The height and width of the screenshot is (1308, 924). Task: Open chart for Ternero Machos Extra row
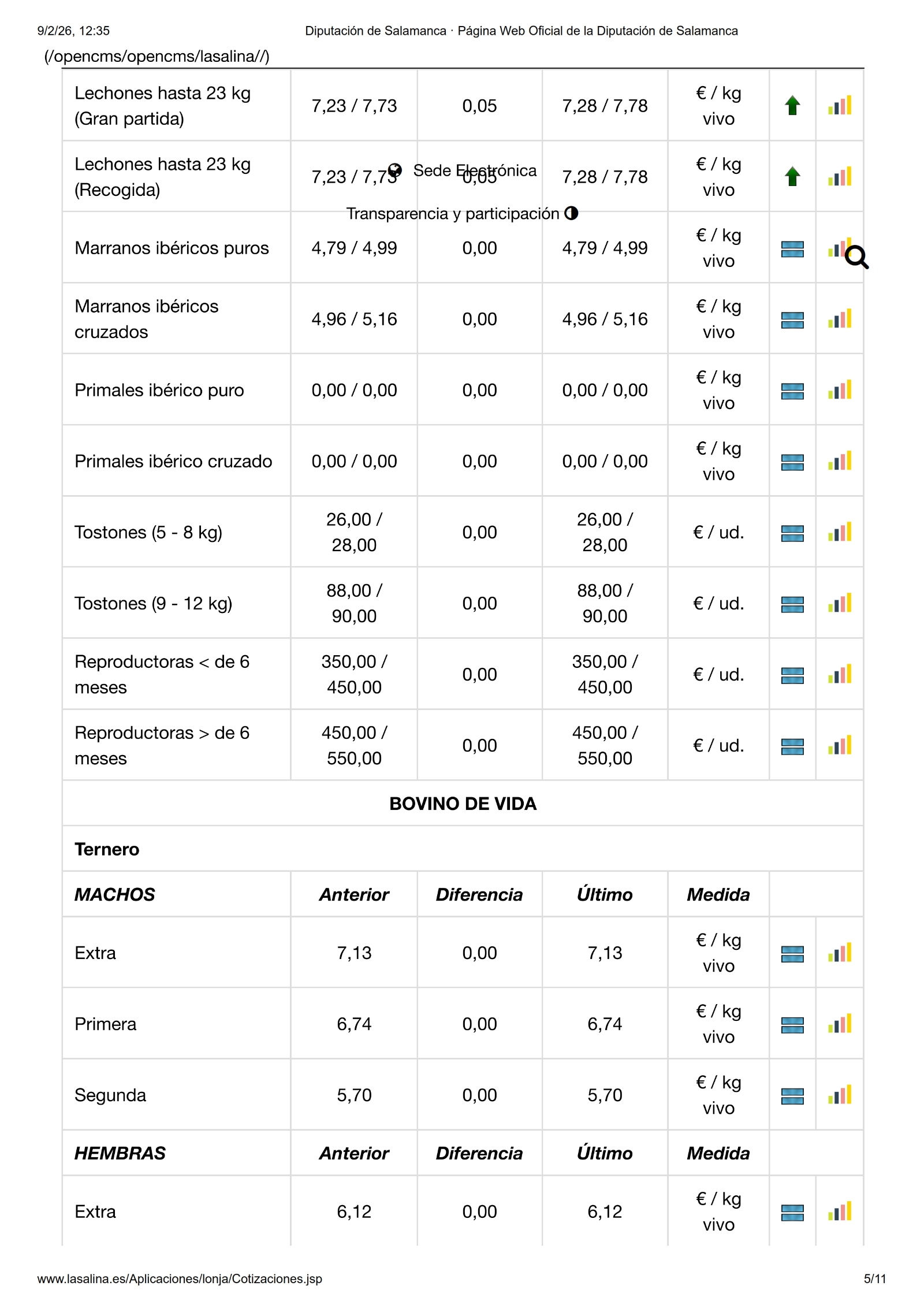(x=839, y=953)
